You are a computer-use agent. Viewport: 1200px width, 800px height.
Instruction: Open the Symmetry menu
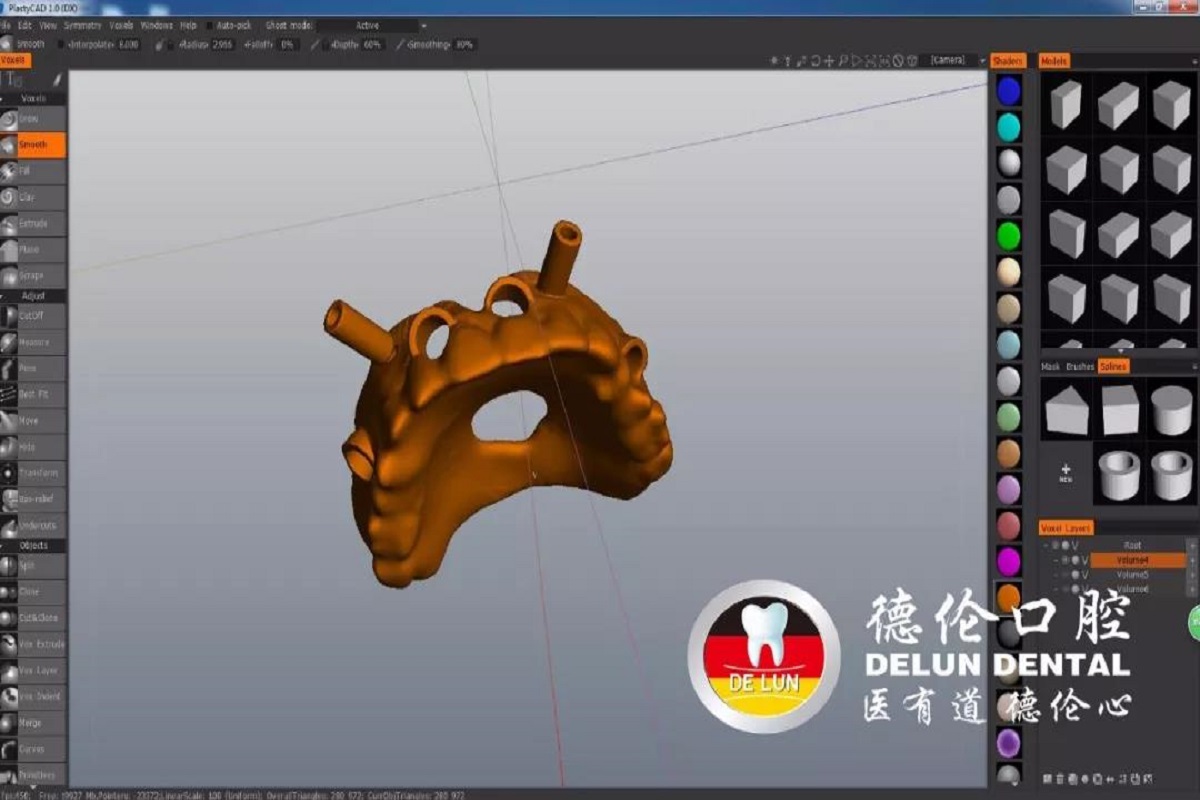point(82,25)
